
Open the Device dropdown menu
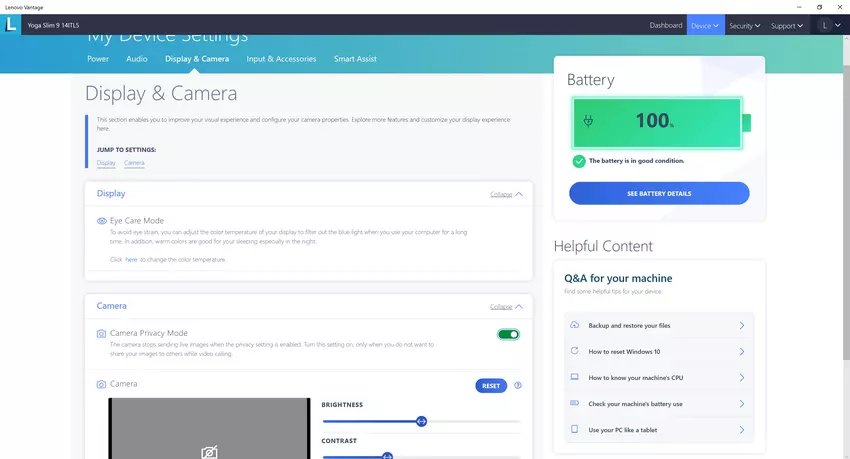(x=704, y=25)
